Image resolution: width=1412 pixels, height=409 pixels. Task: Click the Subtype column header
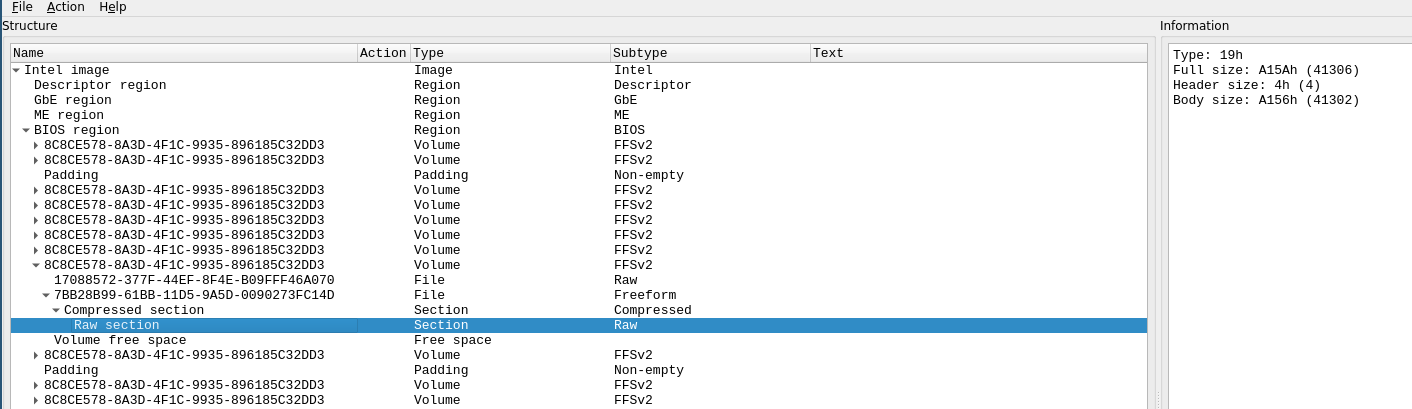[x=710, y=53]
